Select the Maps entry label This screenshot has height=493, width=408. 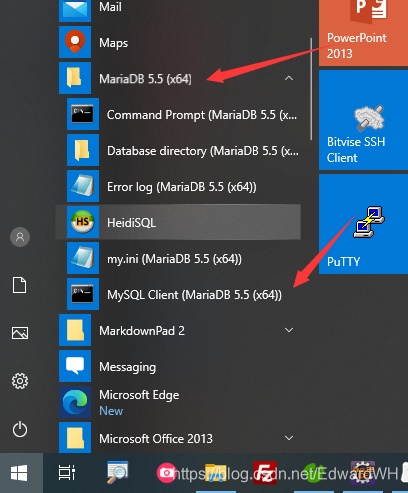click(114, 43)
